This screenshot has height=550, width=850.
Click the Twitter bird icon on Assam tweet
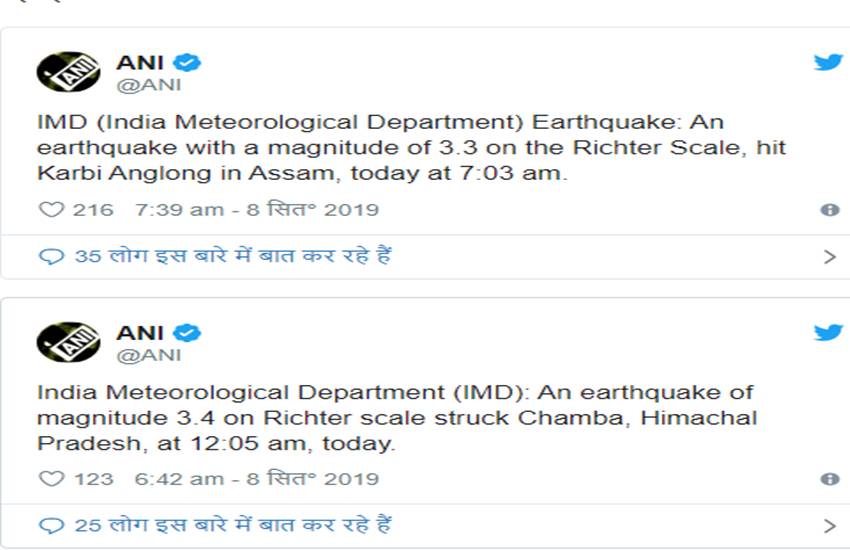click(x=828, y=63)
